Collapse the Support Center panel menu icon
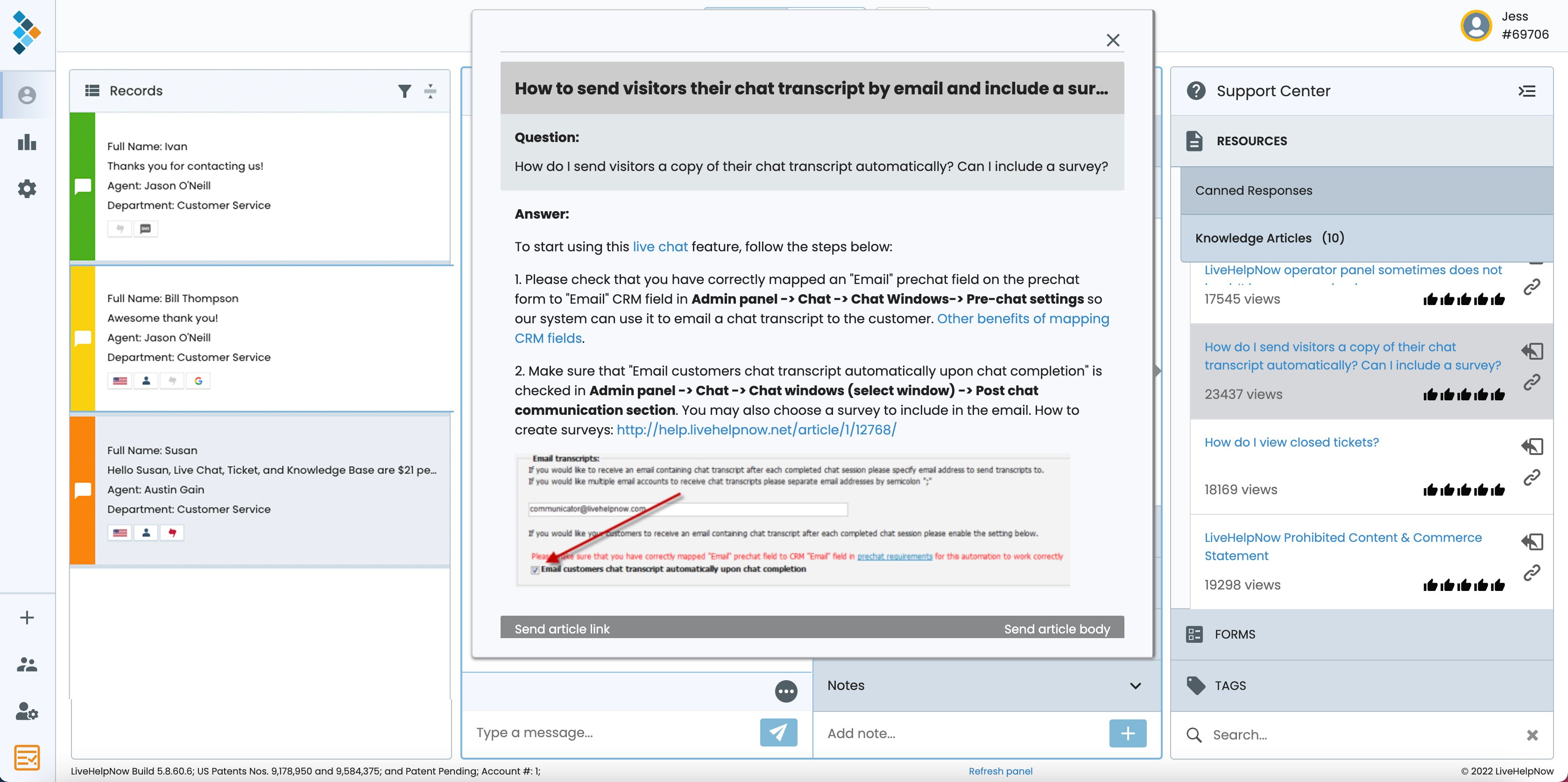Image resolution: width=1568 pixels, height=782 pixels. tap(1526, 92)
